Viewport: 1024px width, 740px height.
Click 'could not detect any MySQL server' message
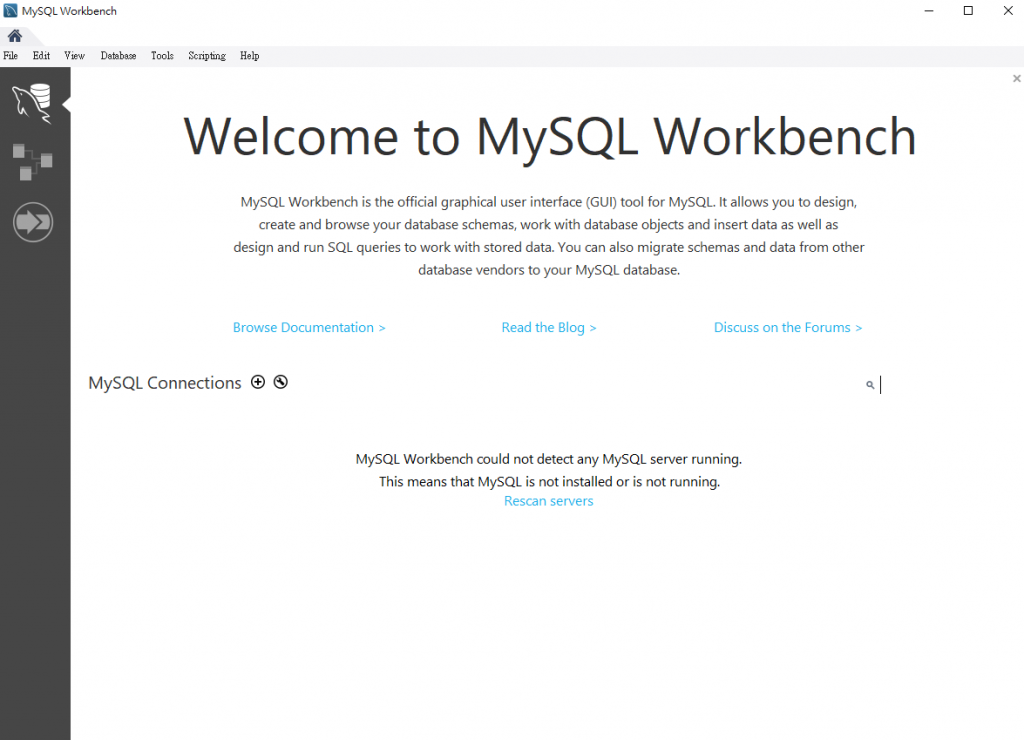(549, 459)
